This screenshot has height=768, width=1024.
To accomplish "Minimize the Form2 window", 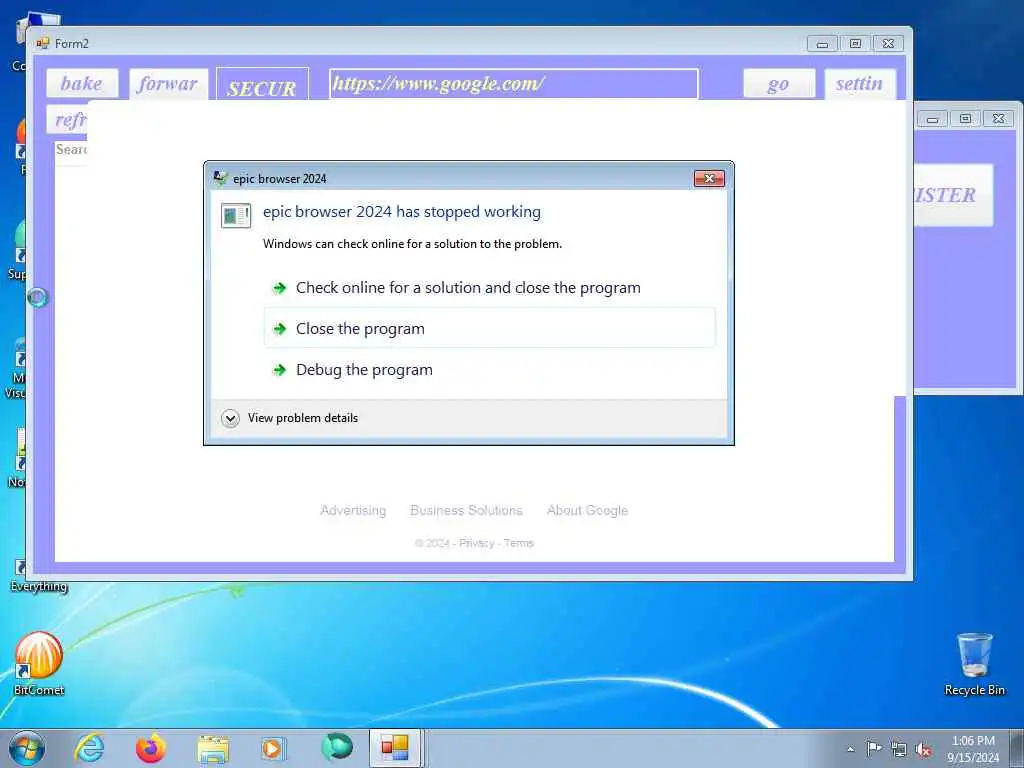I will click(822, 44).
